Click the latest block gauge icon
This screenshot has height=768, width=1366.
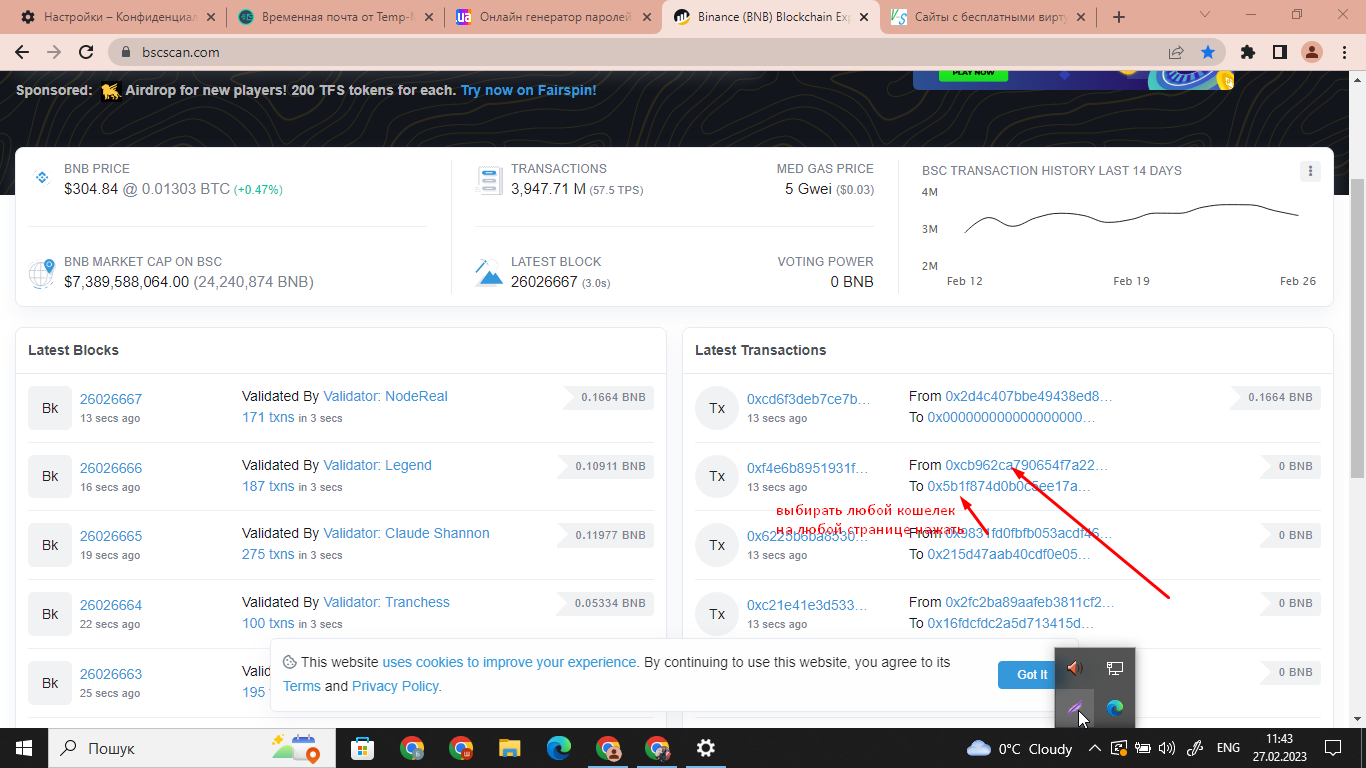coord(489,272)
